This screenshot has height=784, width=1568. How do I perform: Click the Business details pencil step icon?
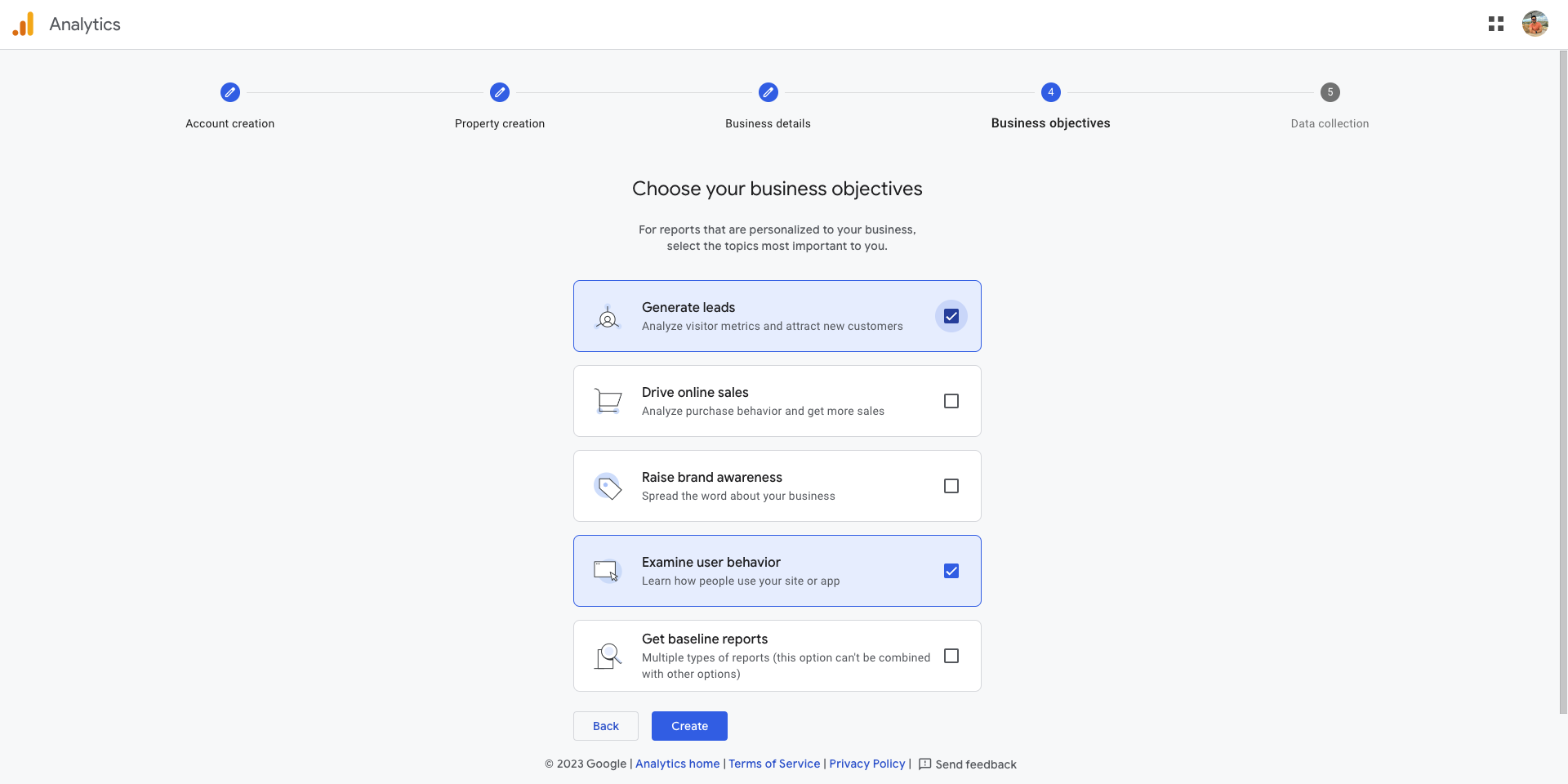pyautogui.click(x=768, y=92)
